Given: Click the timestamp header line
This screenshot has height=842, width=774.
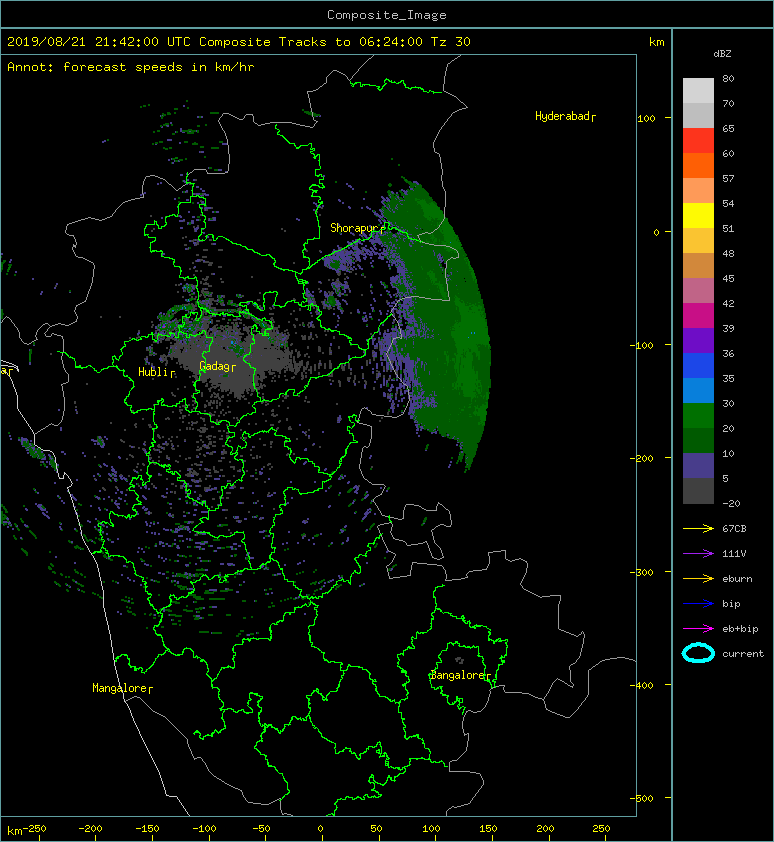Looking at the screenshot, I should [x=239, y=42].
